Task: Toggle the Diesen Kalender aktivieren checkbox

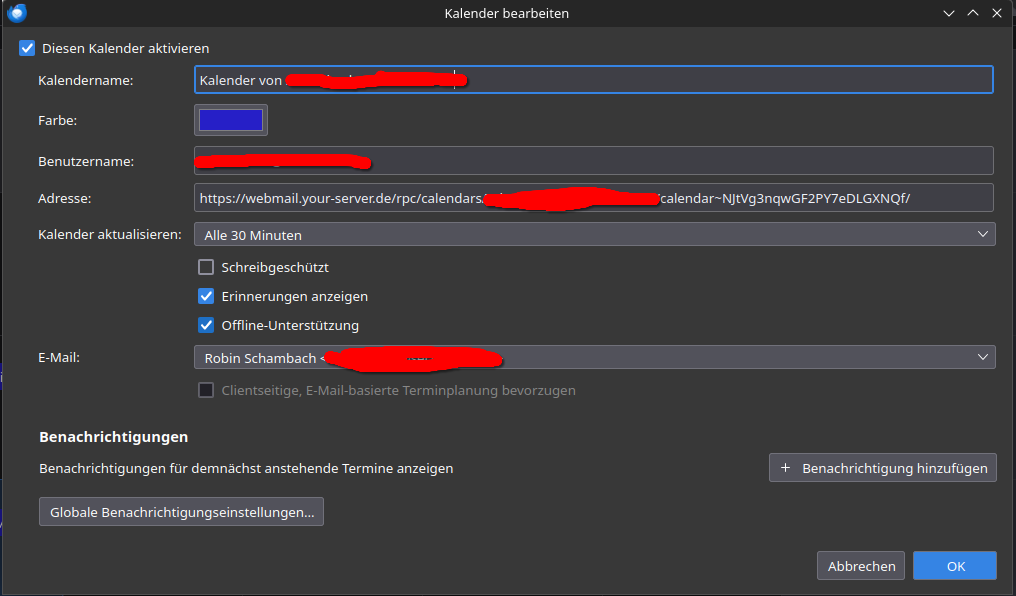Action: [27, 48]
